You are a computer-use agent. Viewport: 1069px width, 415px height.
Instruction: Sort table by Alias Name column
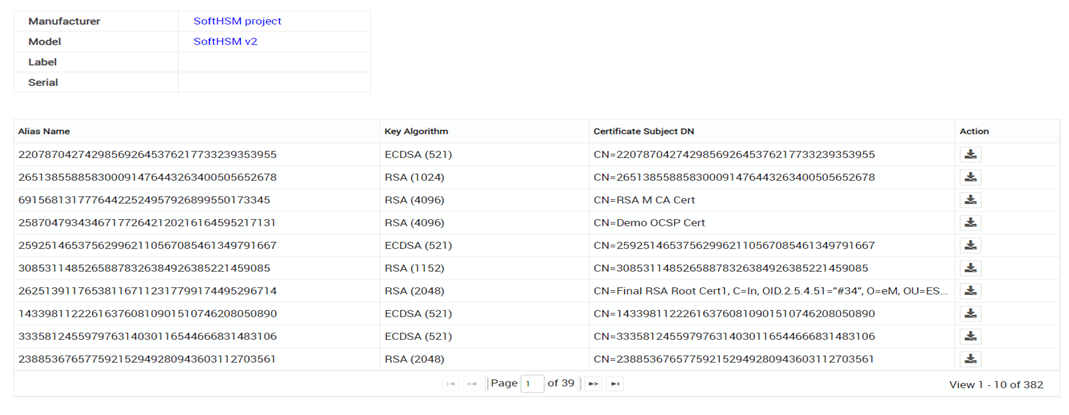(x=44, y=131)
